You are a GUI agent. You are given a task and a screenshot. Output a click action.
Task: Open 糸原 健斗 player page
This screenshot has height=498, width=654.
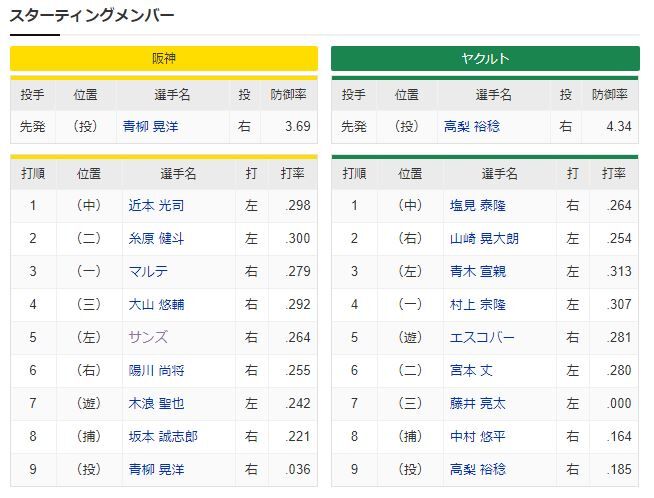156,238
